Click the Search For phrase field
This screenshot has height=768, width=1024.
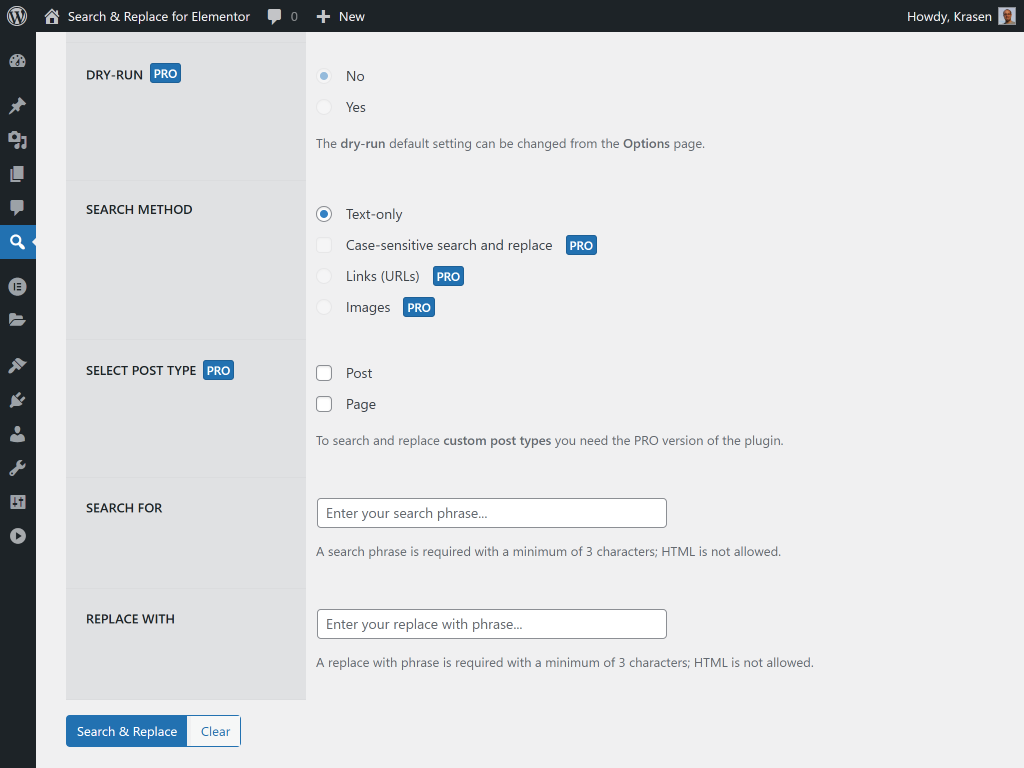492,513
